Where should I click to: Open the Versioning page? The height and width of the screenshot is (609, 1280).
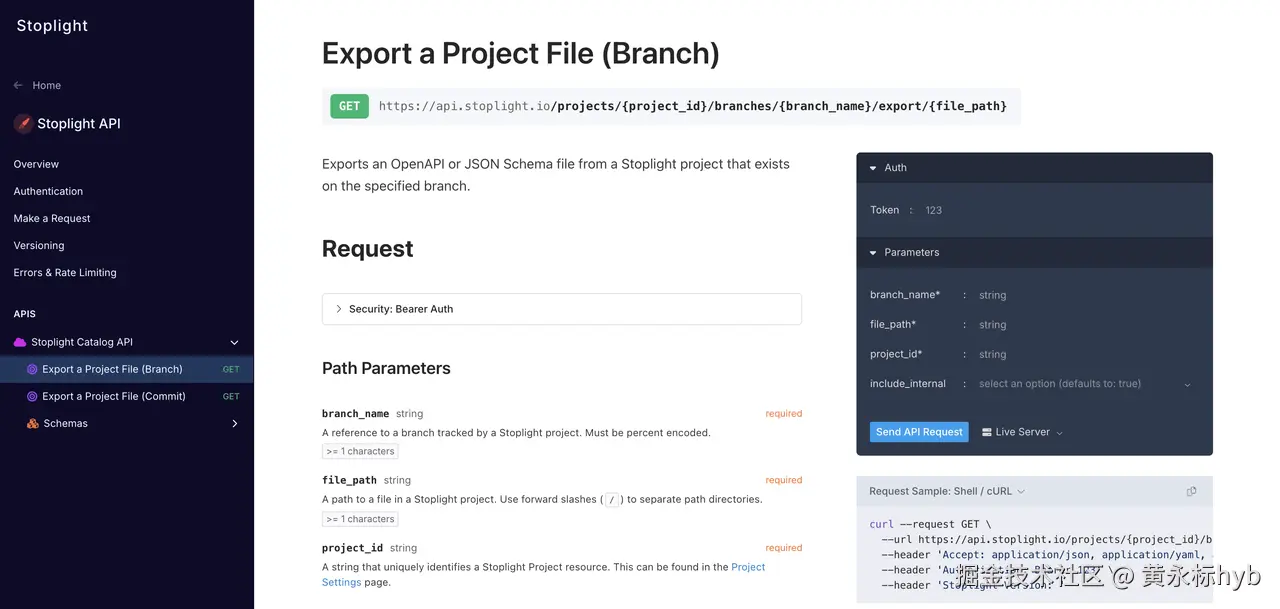pyautogui.click(x=39, y=245)
